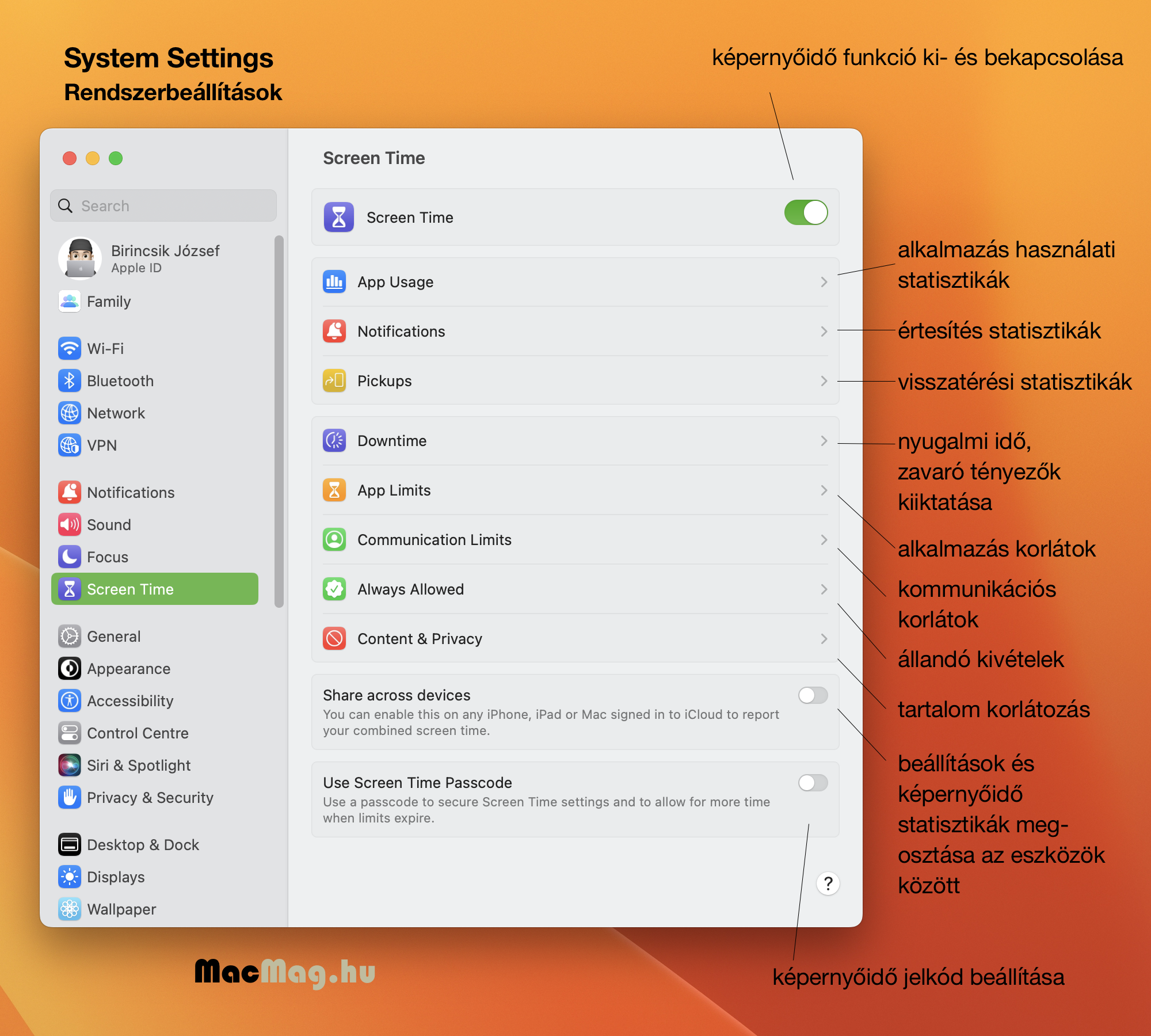
Task: Click the yellow Pickups icon
Action: click(334, 381)
